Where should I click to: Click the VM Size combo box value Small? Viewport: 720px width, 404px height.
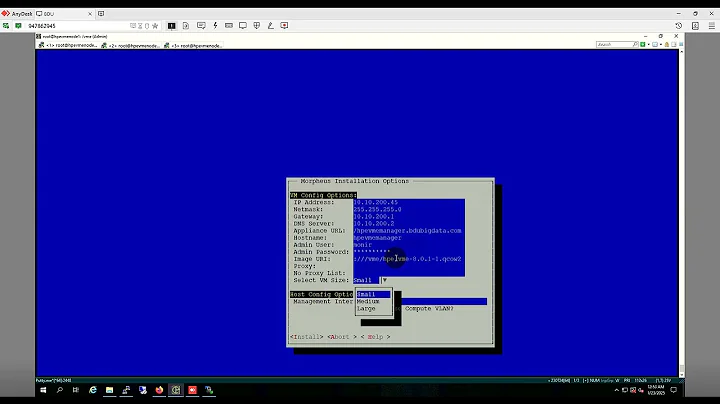(366, 280)
